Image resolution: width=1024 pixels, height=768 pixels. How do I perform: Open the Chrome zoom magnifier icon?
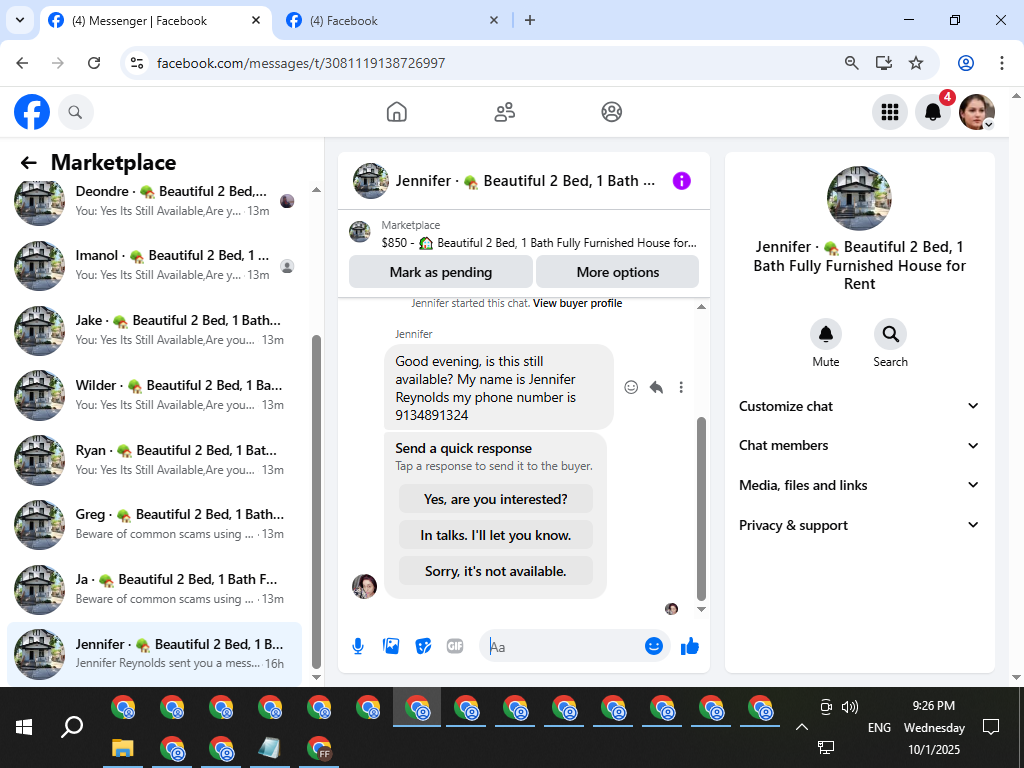pyautogui.click(x=852, y=63)
